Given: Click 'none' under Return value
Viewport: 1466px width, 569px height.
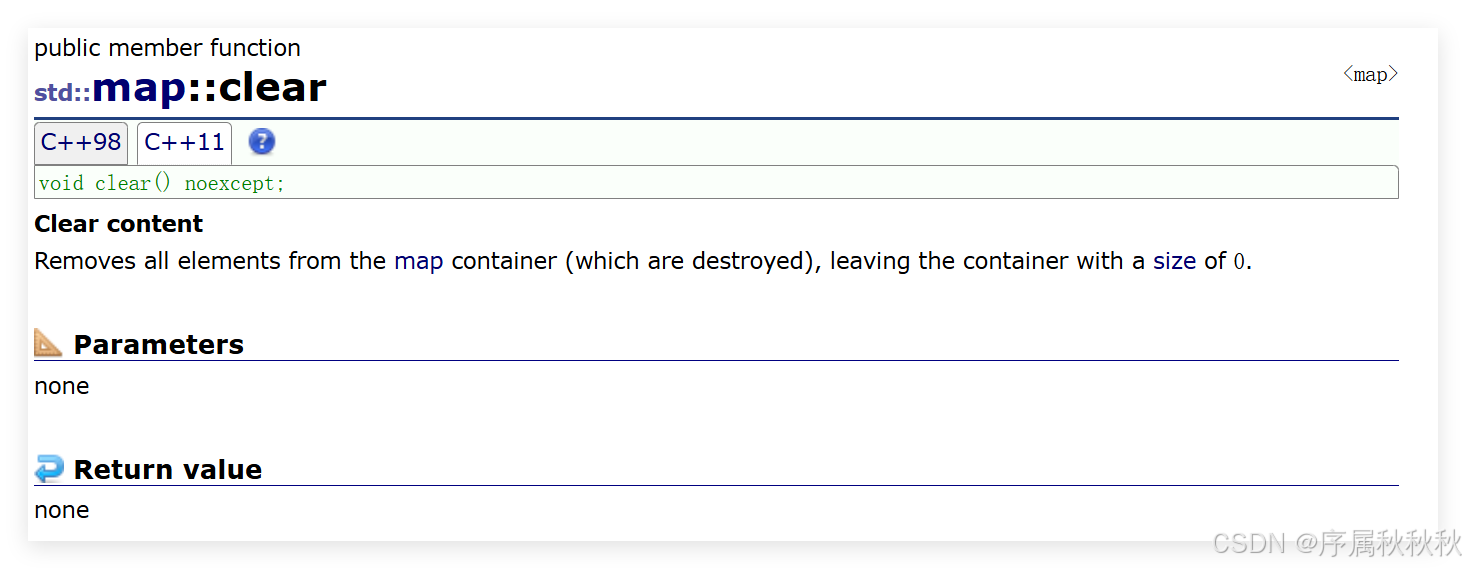Looking at the screenshot, I should (x=61, y=510).
